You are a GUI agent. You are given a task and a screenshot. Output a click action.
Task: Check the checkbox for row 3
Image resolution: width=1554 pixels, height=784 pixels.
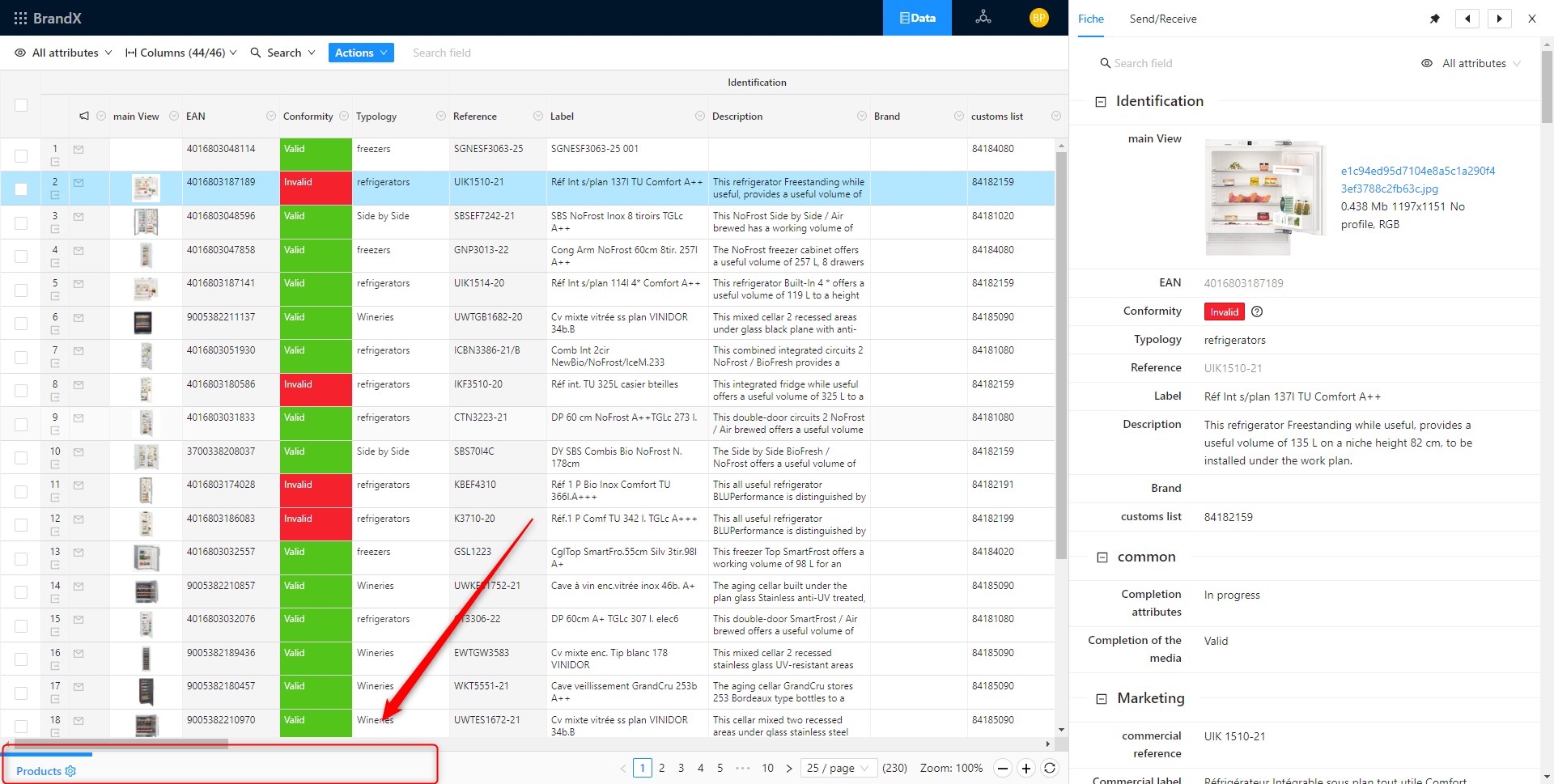21,222
